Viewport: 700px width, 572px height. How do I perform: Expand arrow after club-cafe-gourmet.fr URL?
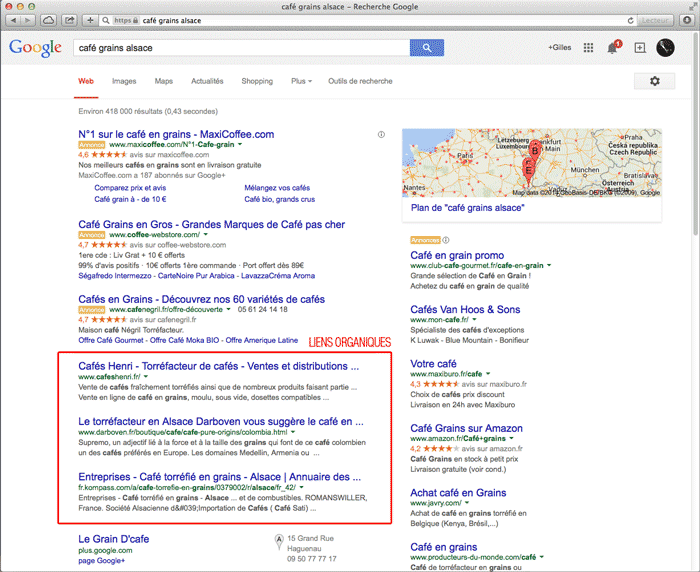pyautogui.click(x=549, y=266)
